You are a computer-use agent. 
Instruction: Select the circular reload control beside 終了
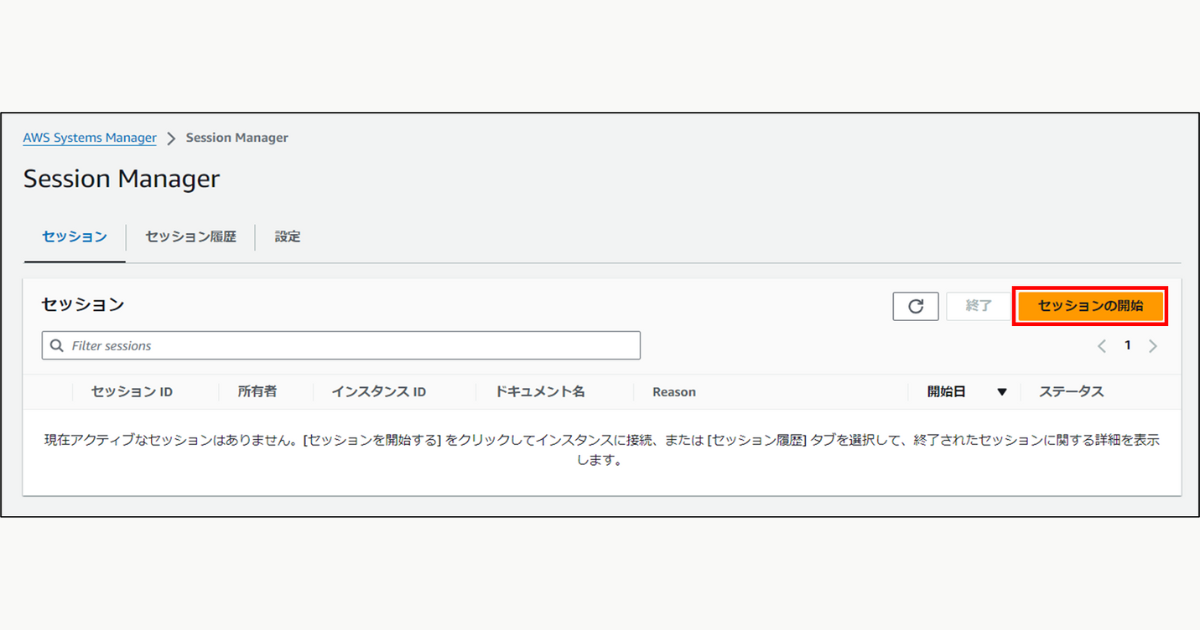click(x=915, y=306)
